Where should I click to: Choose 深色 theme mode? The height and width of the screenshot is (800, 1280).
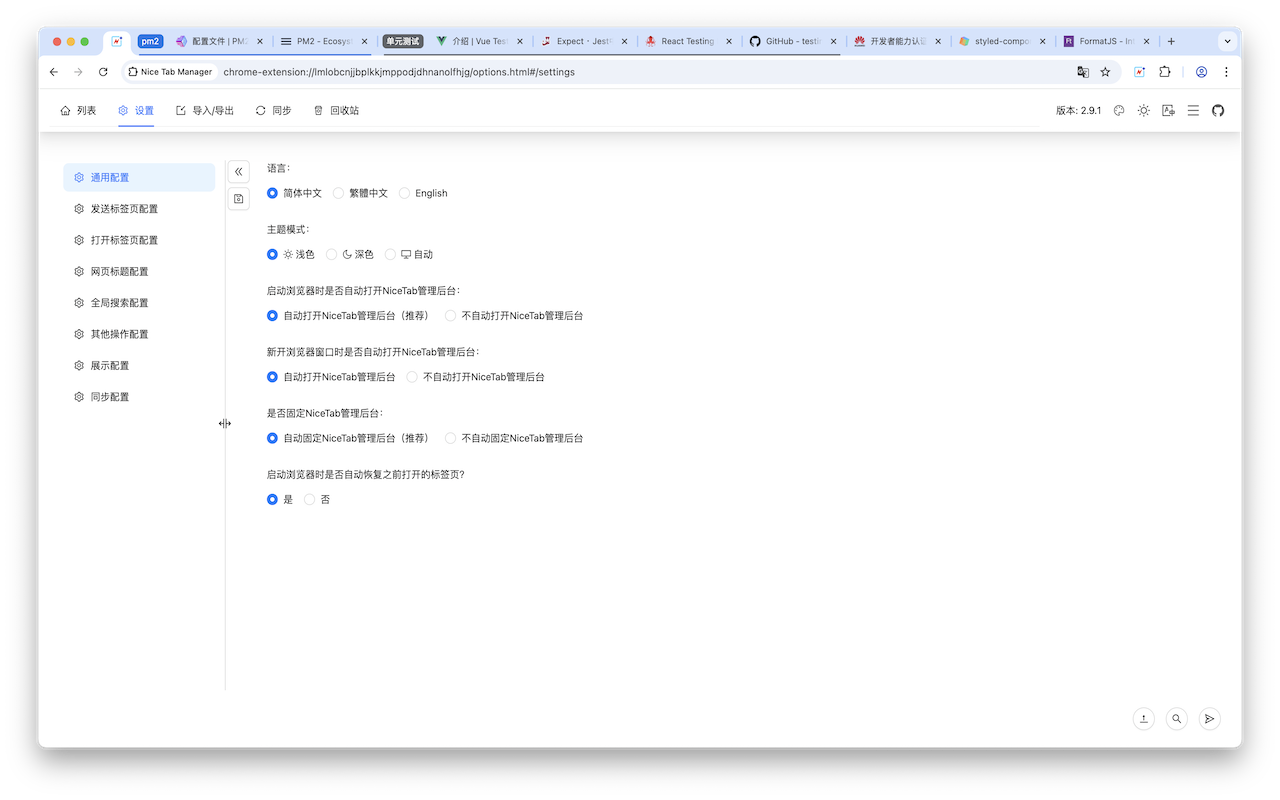coord(350,255)
